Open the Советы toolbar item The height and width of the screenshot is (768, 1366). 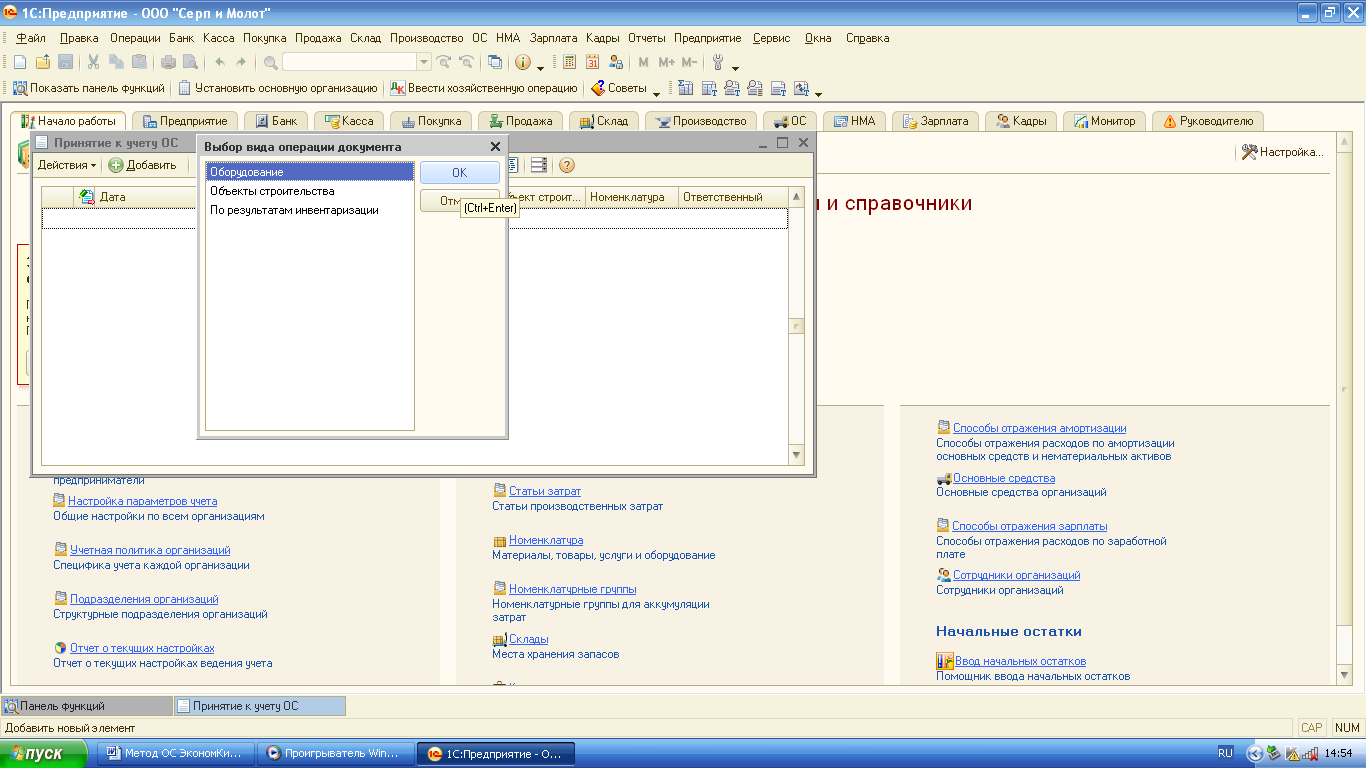tap(618, 88)
